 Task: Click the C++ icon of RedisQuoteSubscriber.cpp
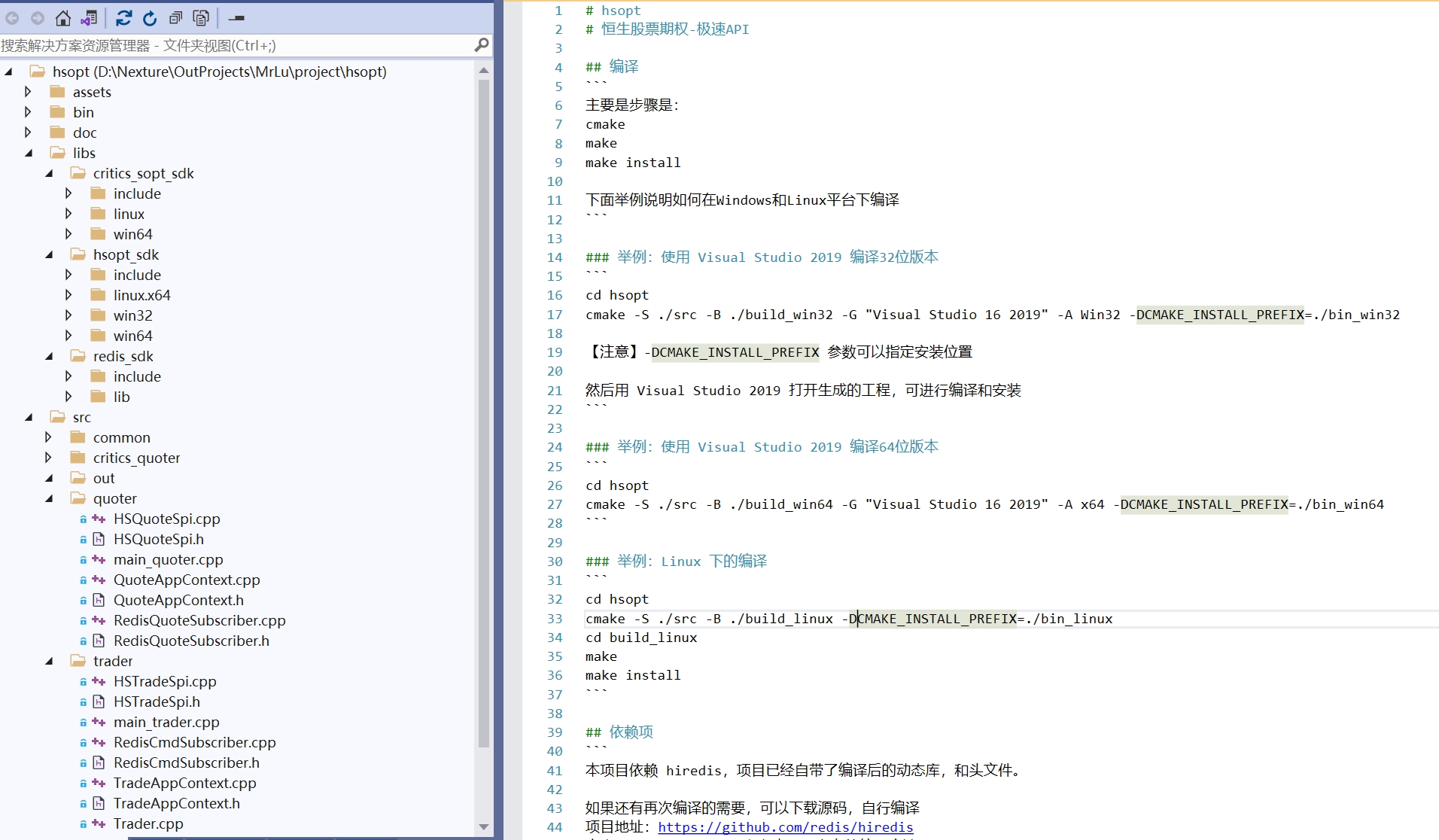pos(99,620)
